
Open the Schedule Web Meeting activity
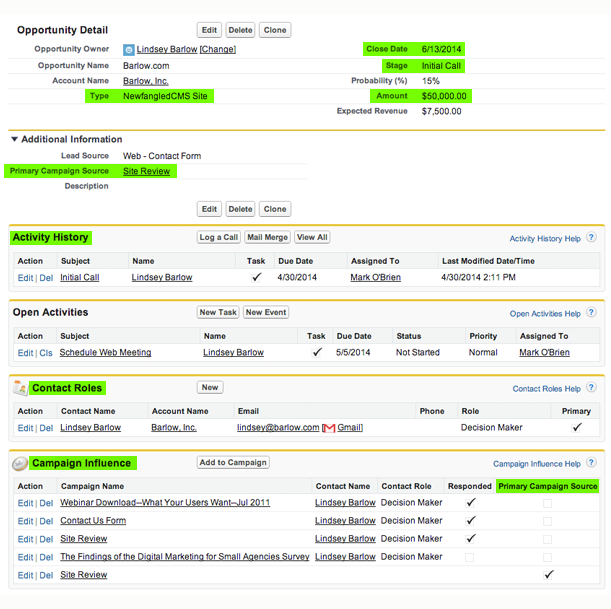pyautogui.click(x=105, y=353)
